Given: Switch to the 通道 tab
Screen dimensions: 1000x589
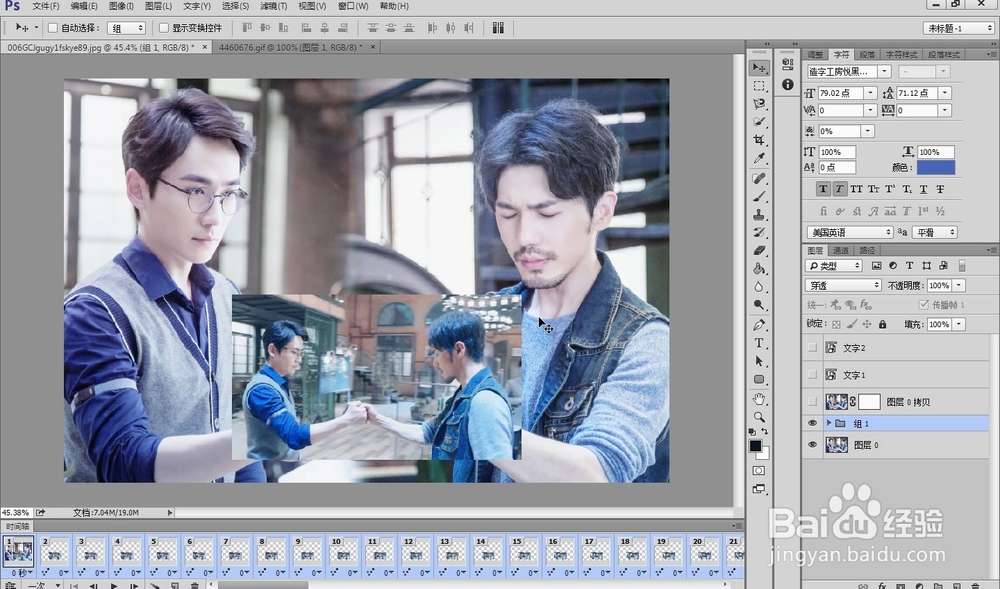Looking at the screenshot, I should (x=841, y=251).
